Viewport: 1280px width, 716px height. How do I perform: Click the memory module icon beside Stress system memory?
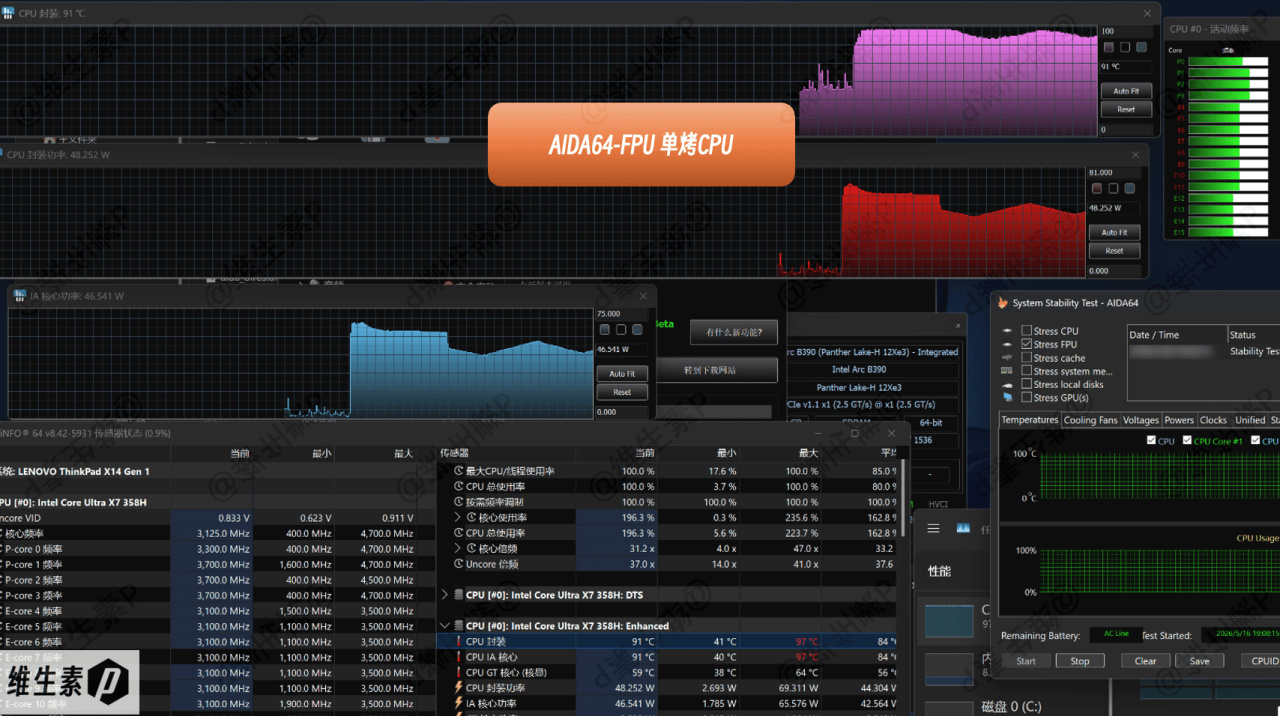tap(1007, 371)
